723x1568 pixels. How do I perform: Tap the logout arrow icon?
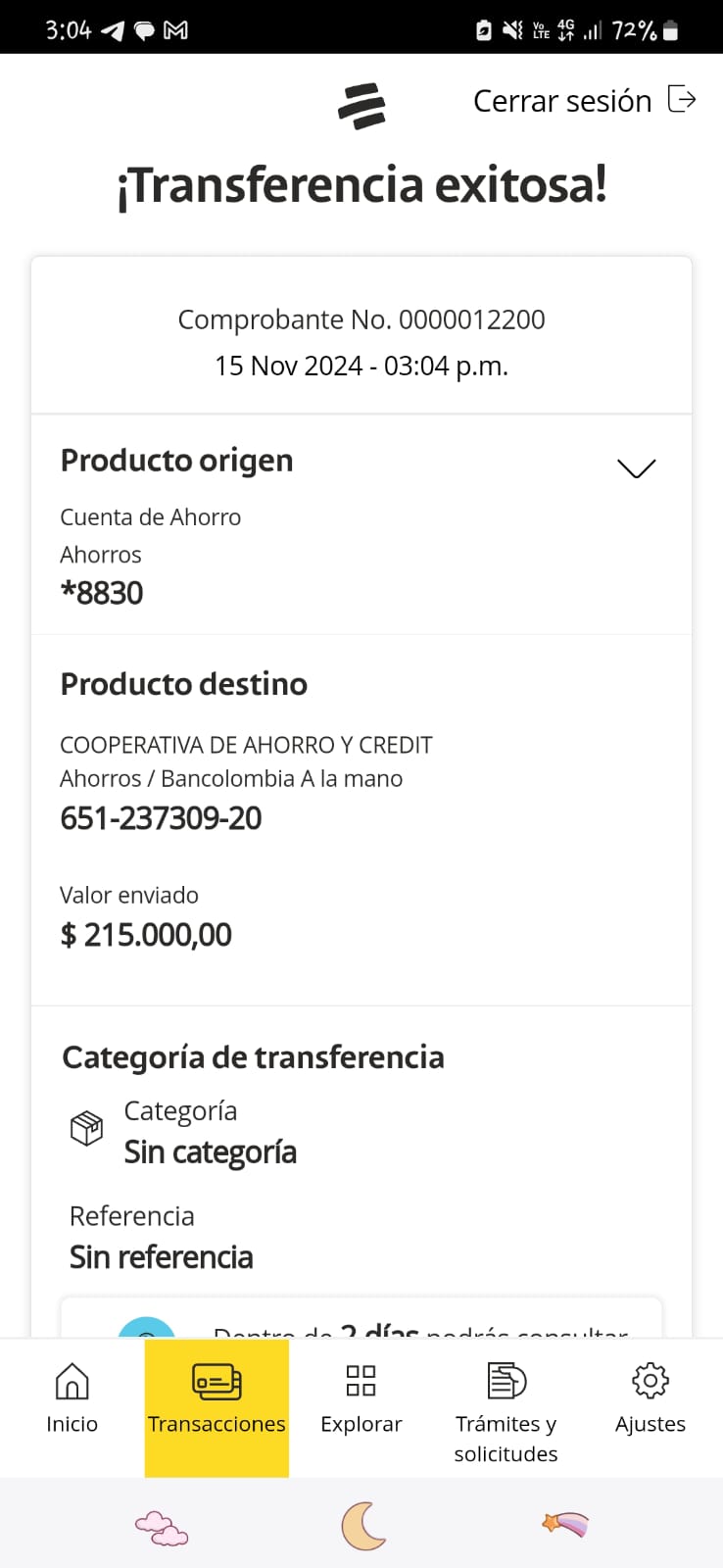click(682, 99)
